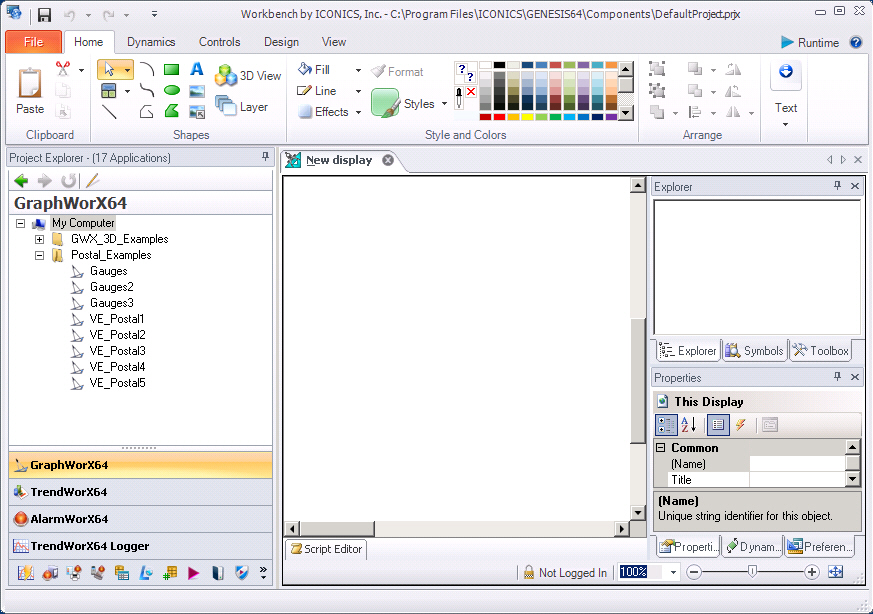
Task: Click the Runtime button
Action: coord(810,42)
